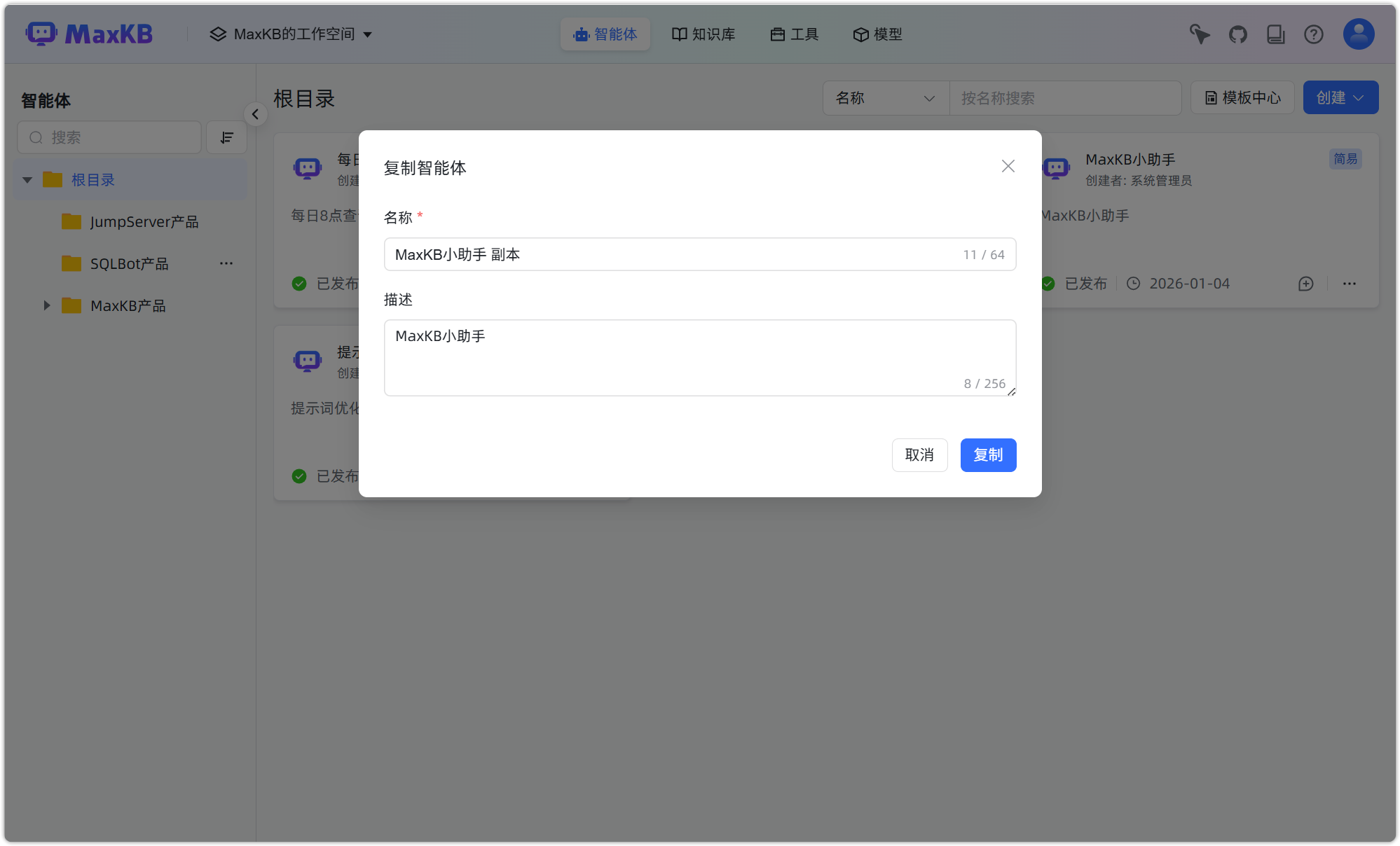Open the help question mark icon
Screen dimensions: 1400x846
point(1313,34)
